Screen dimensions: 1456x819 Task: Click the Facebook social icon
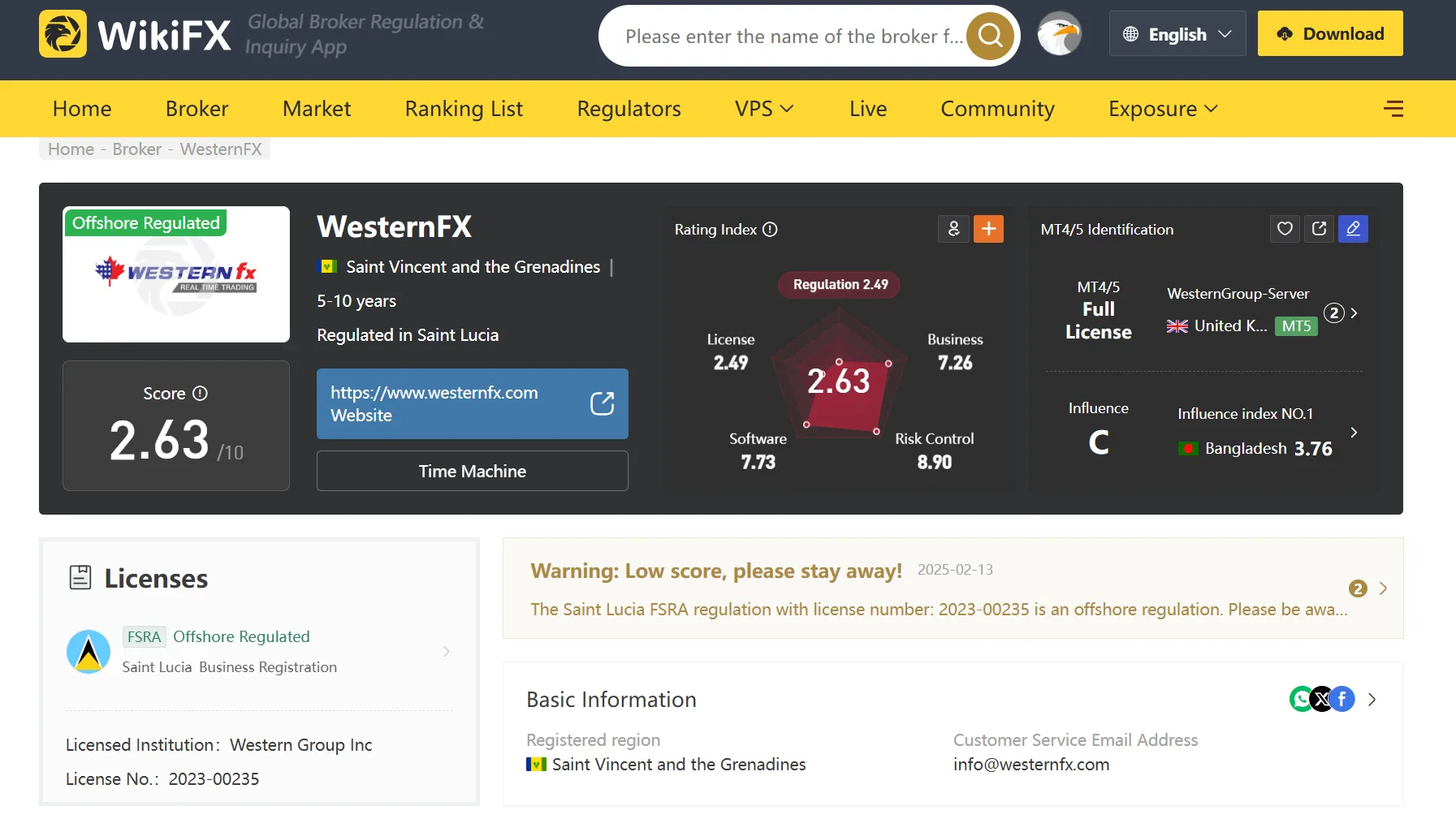(x=1342, y=699)
